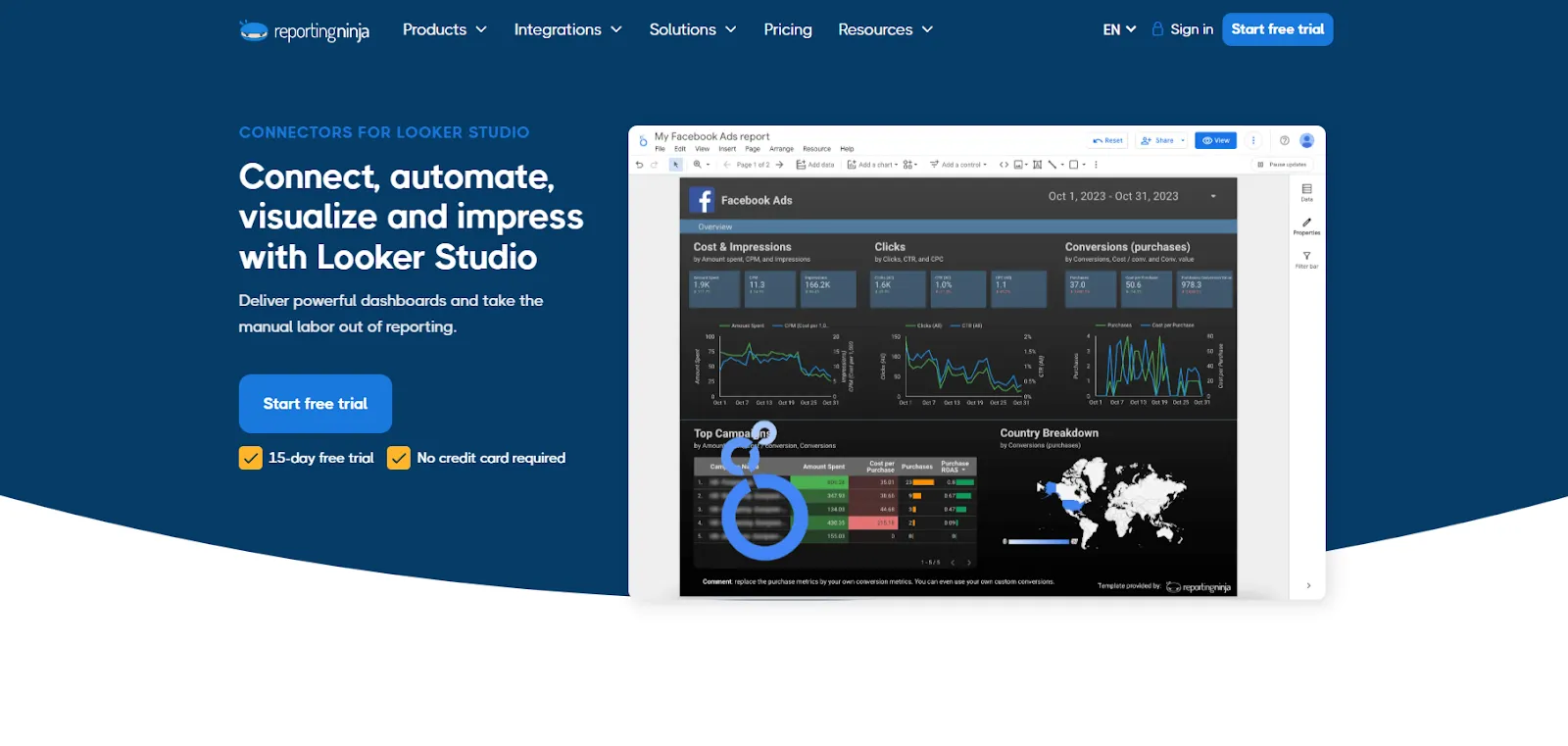Image resolution: width=1568 pixels, height=746 pixels.
Task: Go to previous page arrow
Action: tap(727, 165)
